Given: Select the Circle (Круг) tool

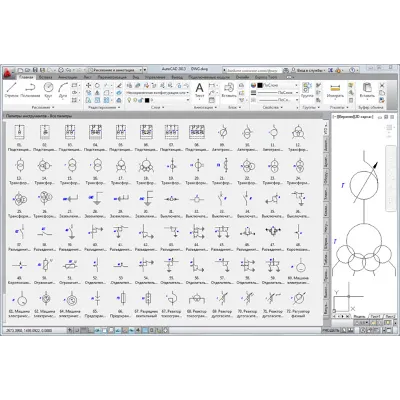Looking at the screenshot, I should [48, 90].
